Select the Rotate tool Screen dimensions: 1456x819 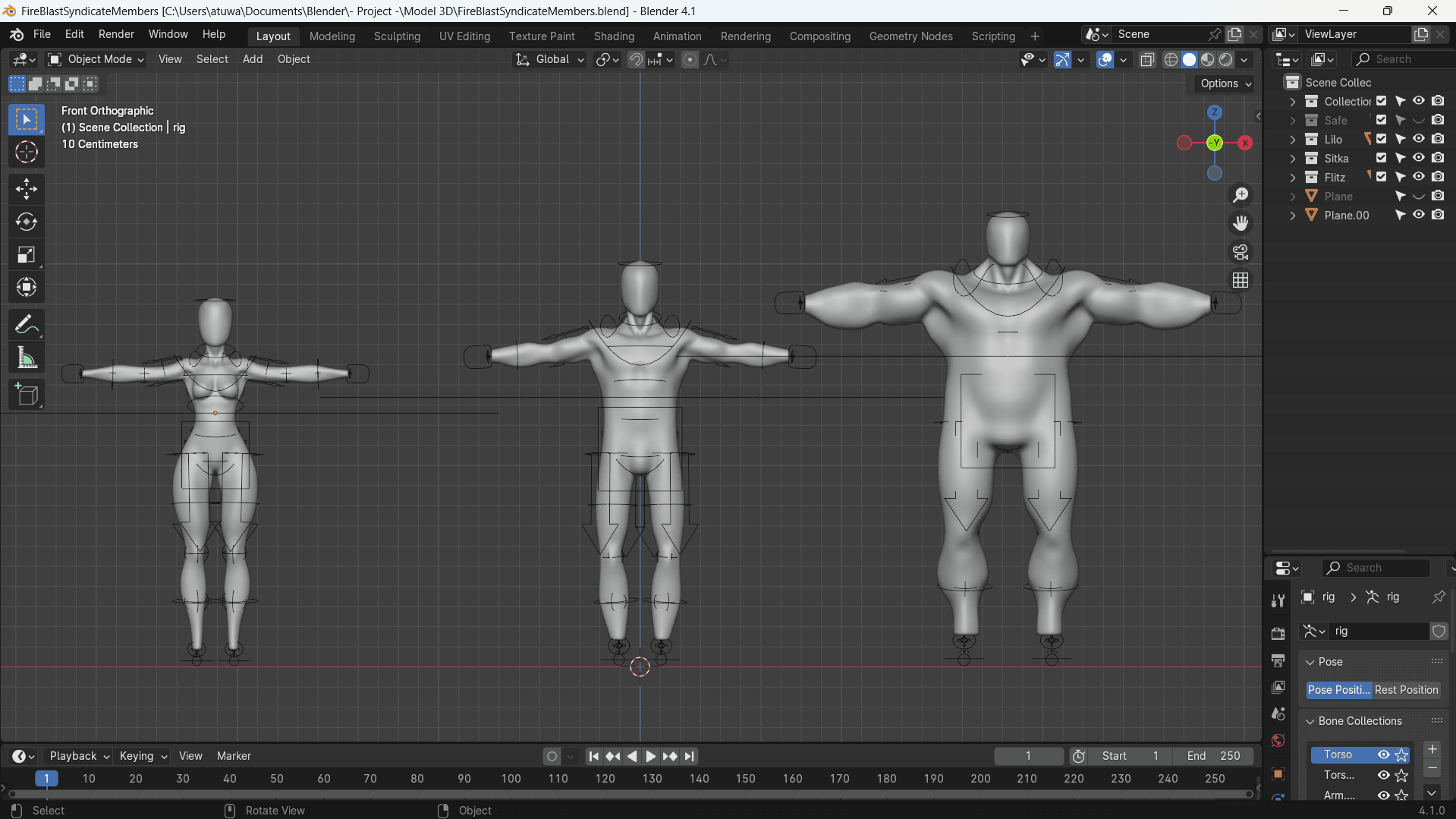[x=27, y=222]
